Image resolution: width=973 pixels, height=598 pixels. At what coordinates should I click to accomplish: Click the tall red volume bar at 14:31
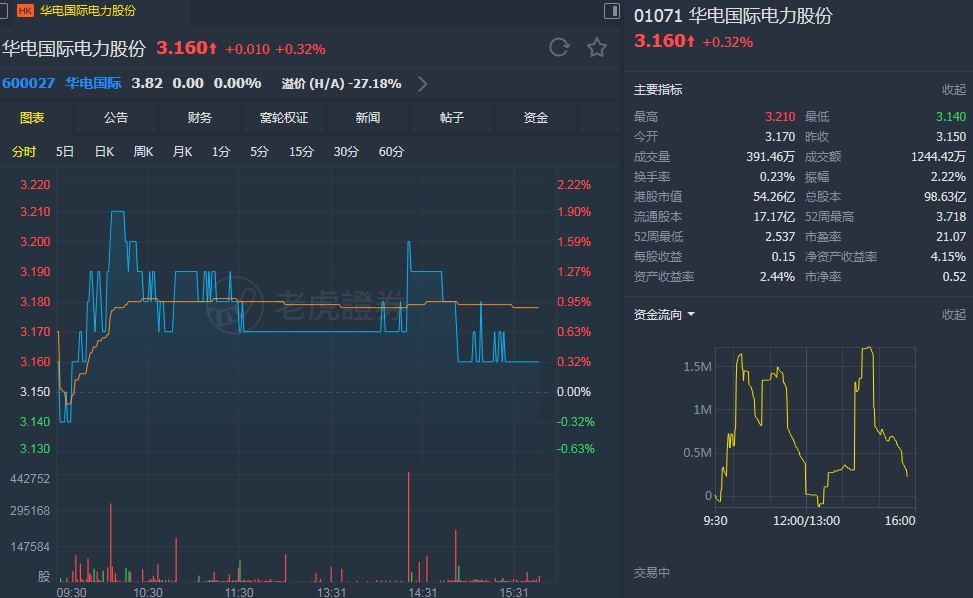(x=408, y=527)
